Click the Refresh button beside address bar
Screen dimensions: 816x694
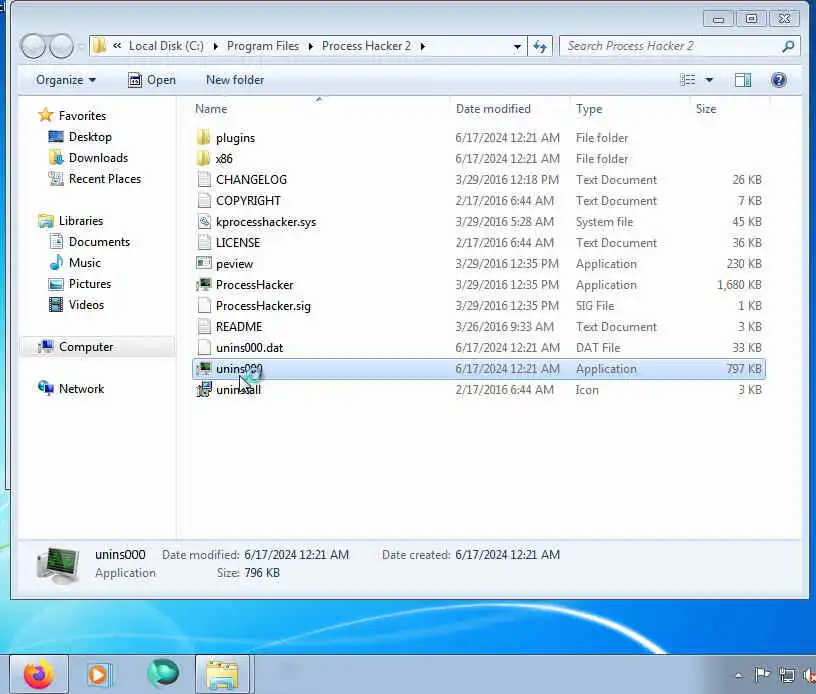[540, 47]
